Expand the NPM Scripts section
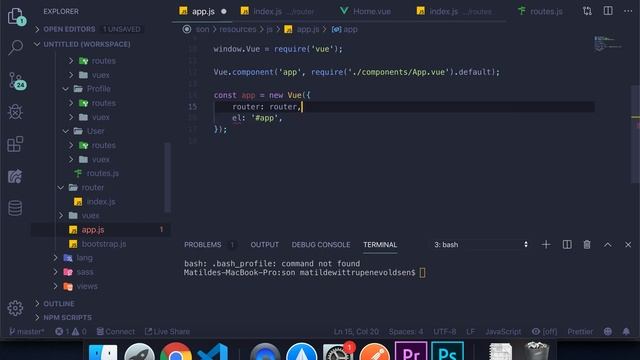The height and width of the screenshot is (360, 640). [67, 317]
